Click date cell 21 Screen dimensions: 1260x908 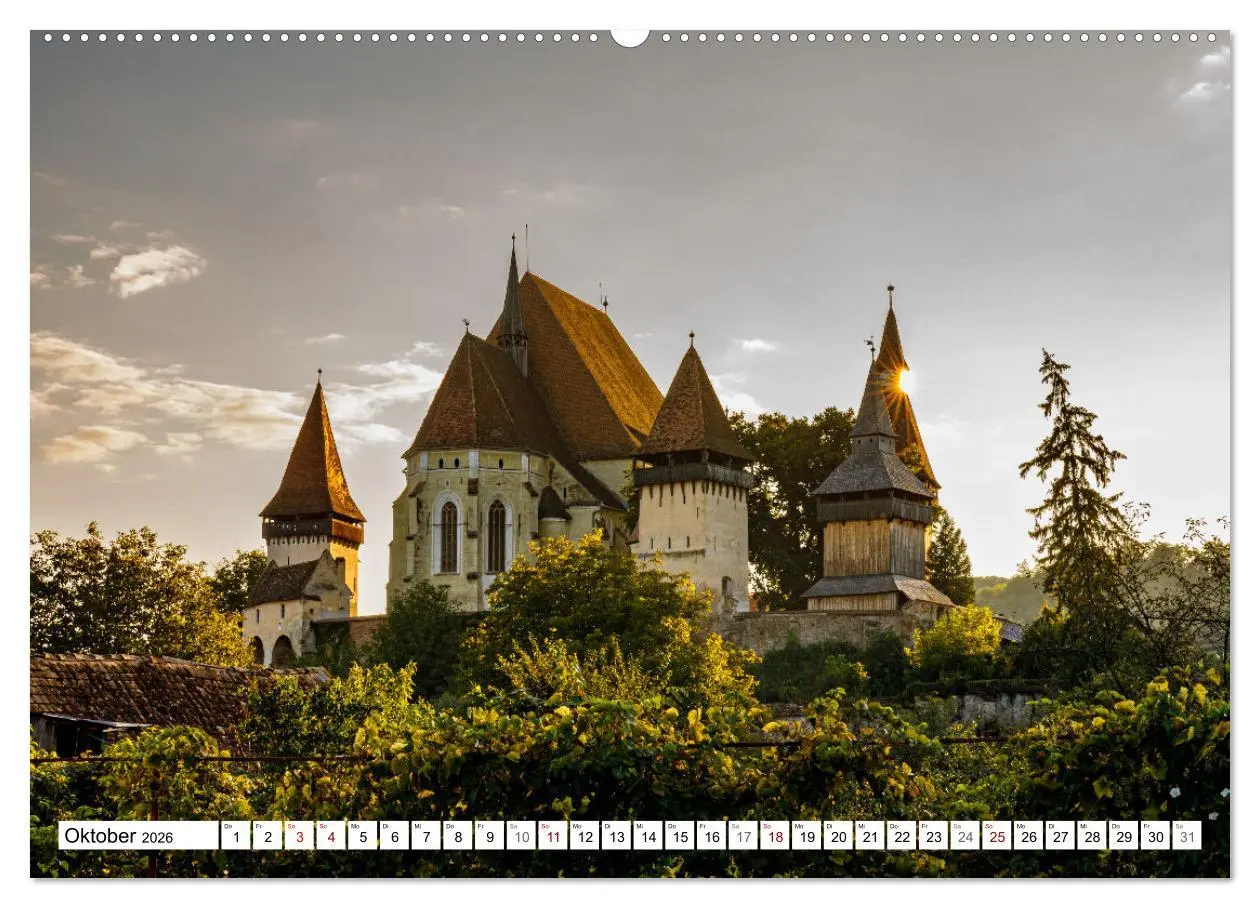pyautogui.click(x=870, y=836)
